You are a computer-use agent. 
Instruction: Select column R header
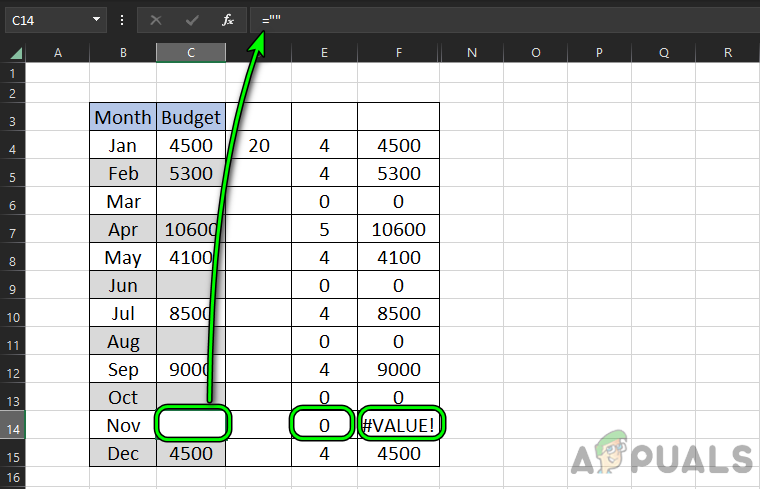(x=728, y=53)
